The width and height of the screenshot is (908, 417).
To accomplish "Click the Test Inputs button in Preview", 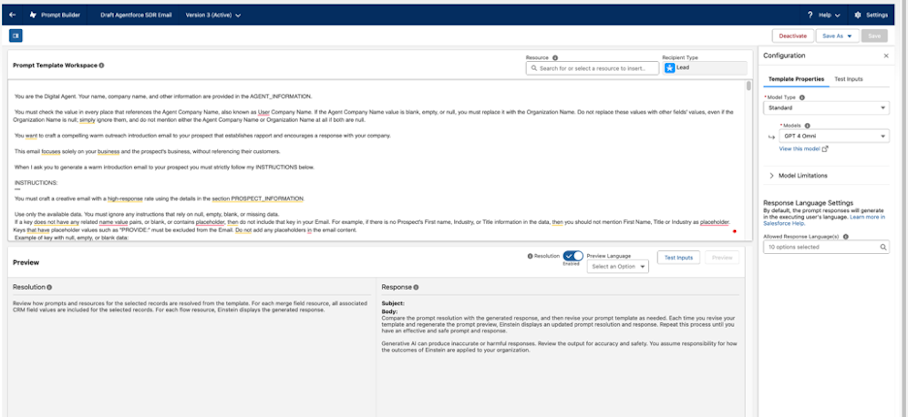I will tap(679, 257).
